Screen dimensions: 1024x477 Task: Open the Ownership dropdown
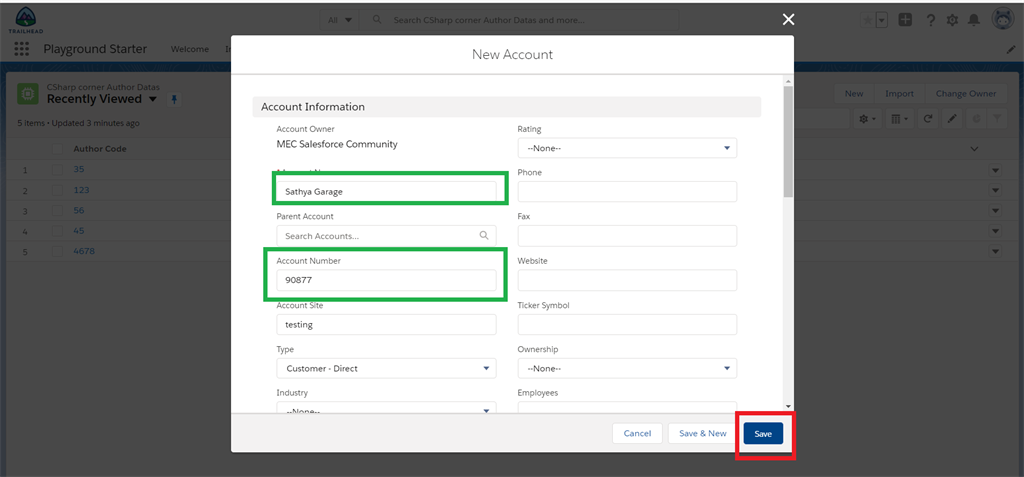coord(627,369)
